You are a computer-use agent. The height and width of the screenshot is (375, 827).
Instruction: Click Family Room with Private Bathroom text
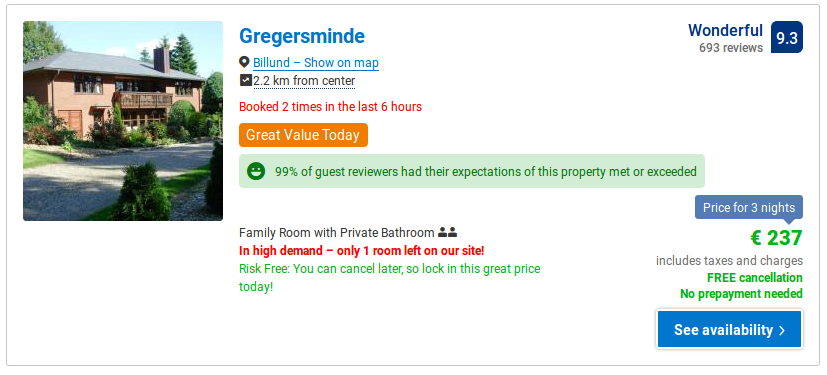[336, 233]
